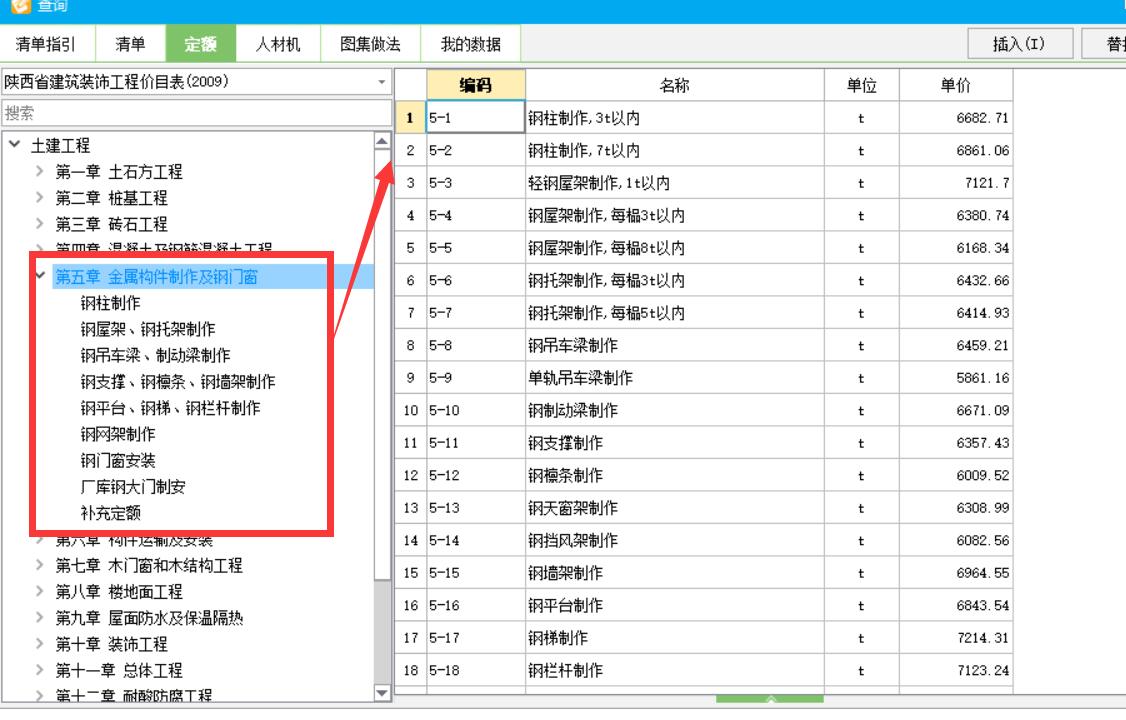Viewport: 1126px width, 720px height.
Task: Select row 钢檩条制作
Action: (704, 475)
